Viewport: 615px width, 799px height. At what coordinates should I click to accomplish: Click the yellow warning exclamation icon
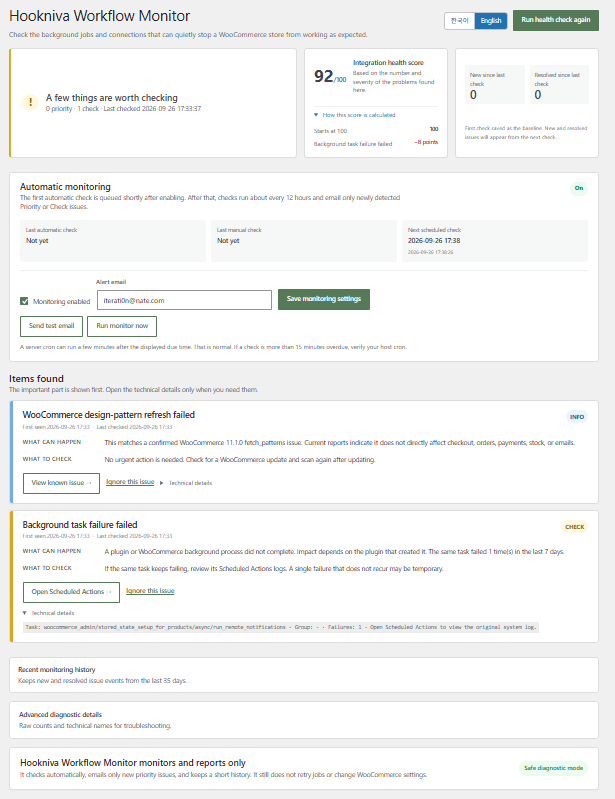click(31, 102)
